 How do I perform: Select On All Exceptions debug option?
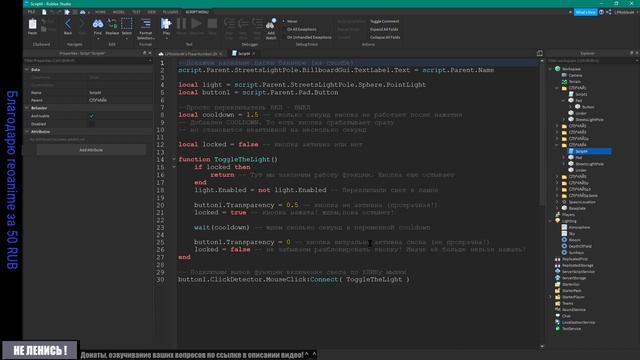(x=301, y=29)
